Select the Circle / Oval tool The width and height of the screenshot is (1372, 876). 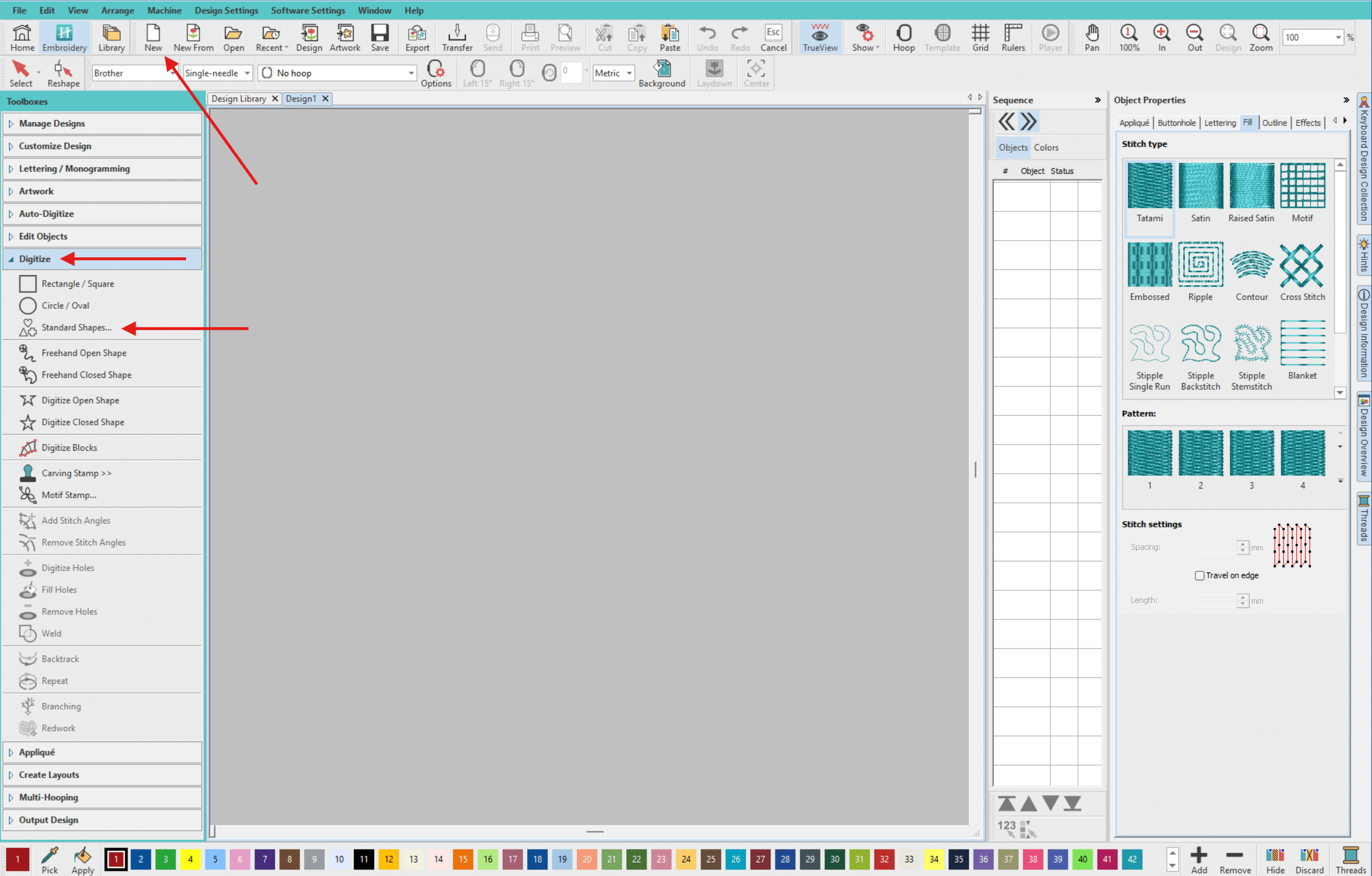65,305
